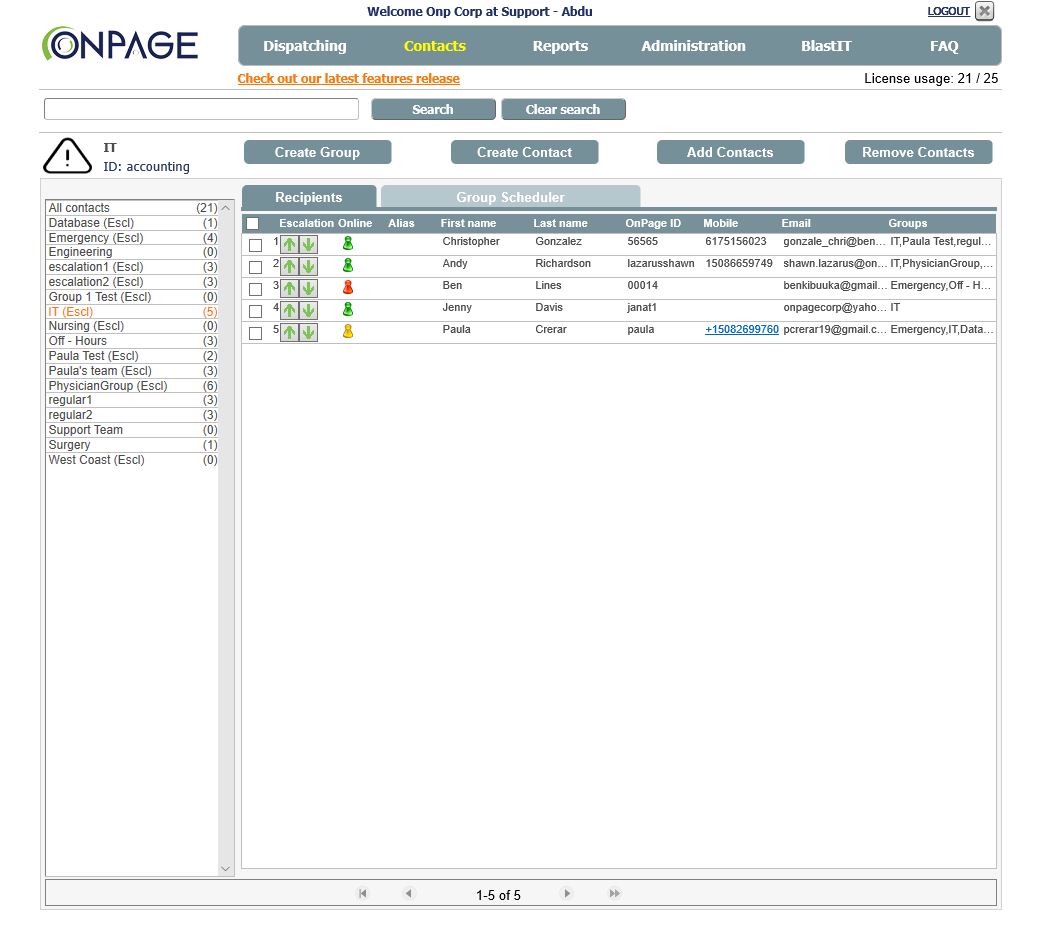Click Create Contact
Viewport: 1053px width, 935px height.
524,152
